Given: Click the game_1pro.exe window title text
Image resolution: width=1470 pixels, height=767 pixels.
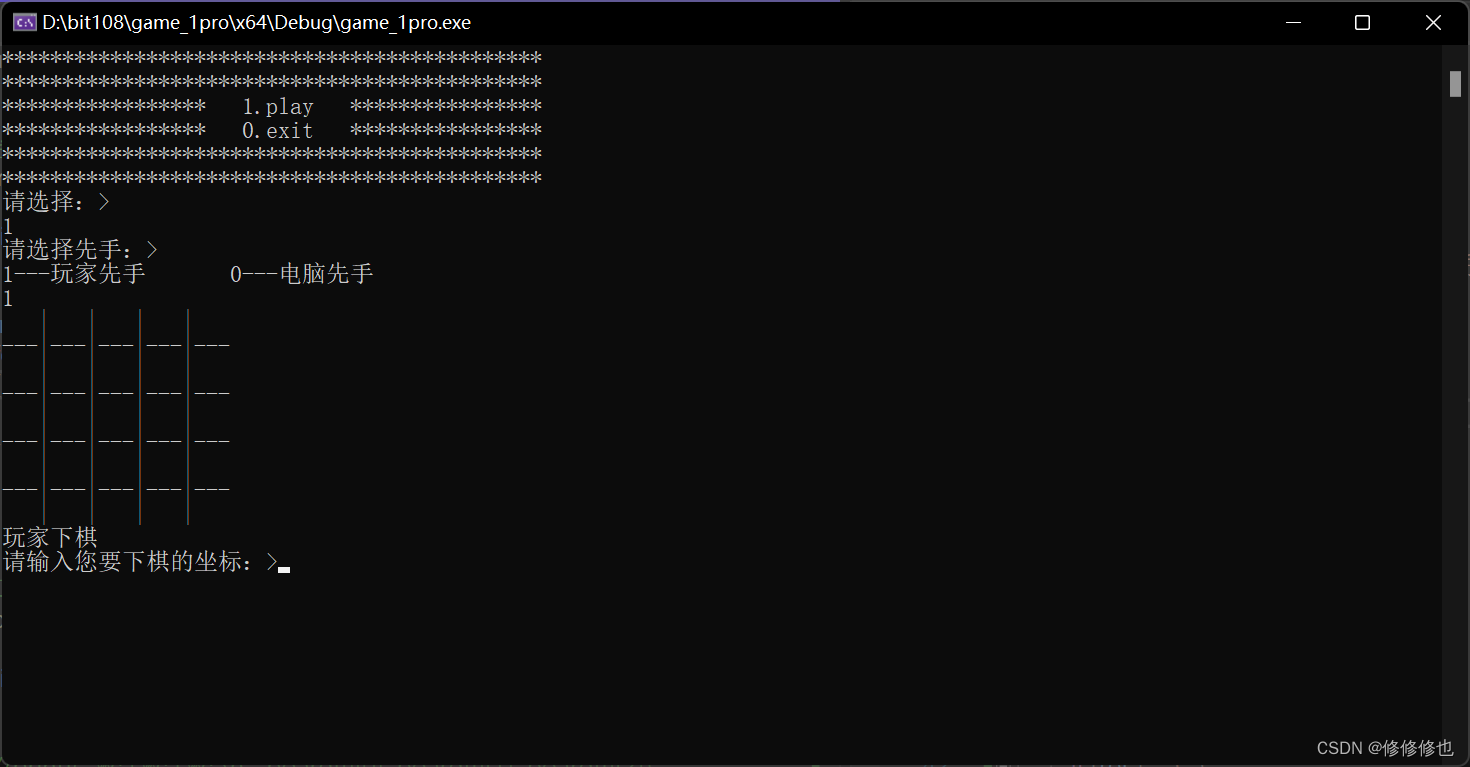Looking at the screenshot, I should pyautogui.click(x=256, y=22).
